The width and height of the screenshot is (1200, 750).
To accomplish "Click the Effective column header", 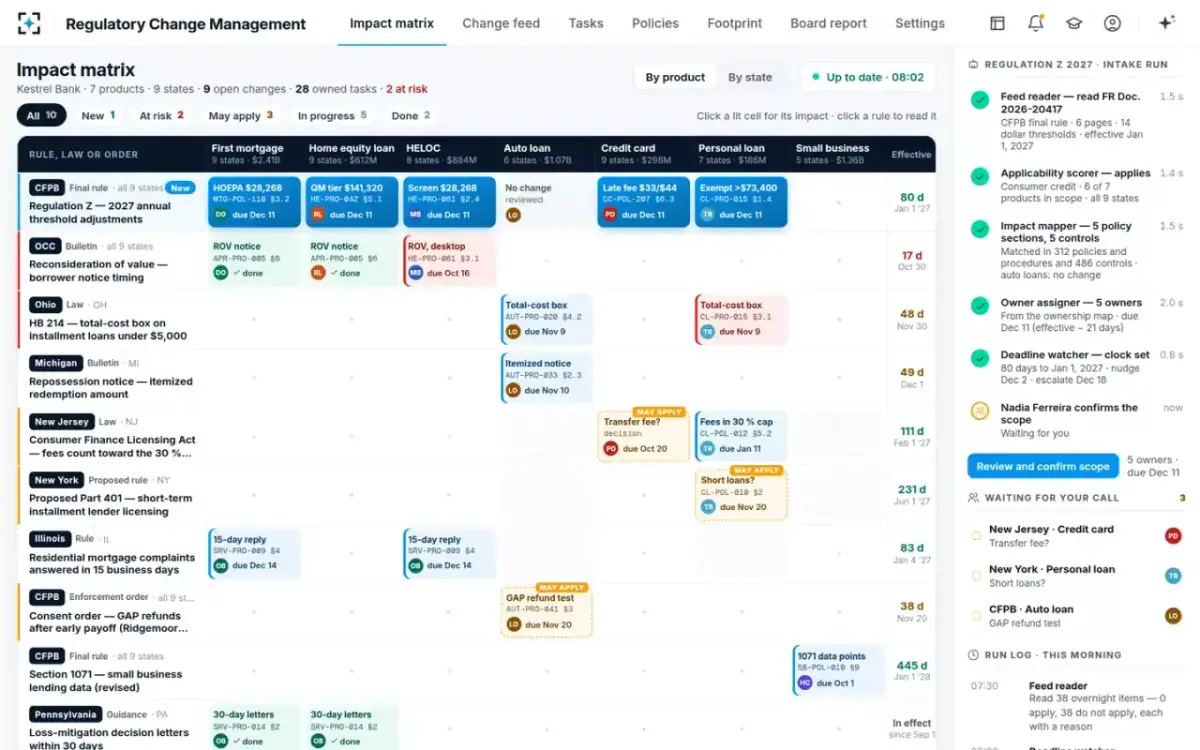I will [x=911, y=154].
